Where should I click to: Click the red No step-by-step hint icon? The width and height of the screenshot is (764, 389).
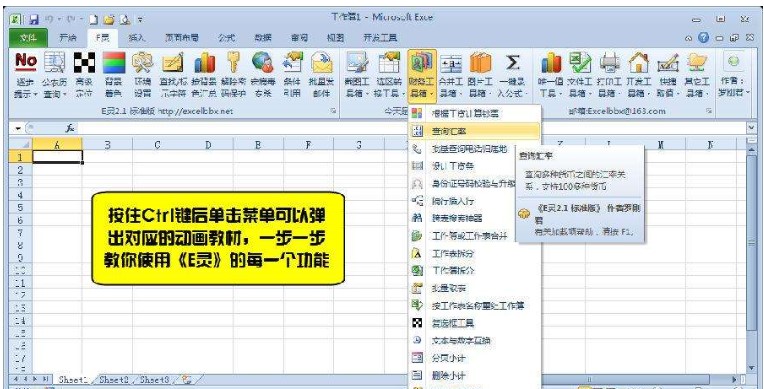(x=26, y=62)
